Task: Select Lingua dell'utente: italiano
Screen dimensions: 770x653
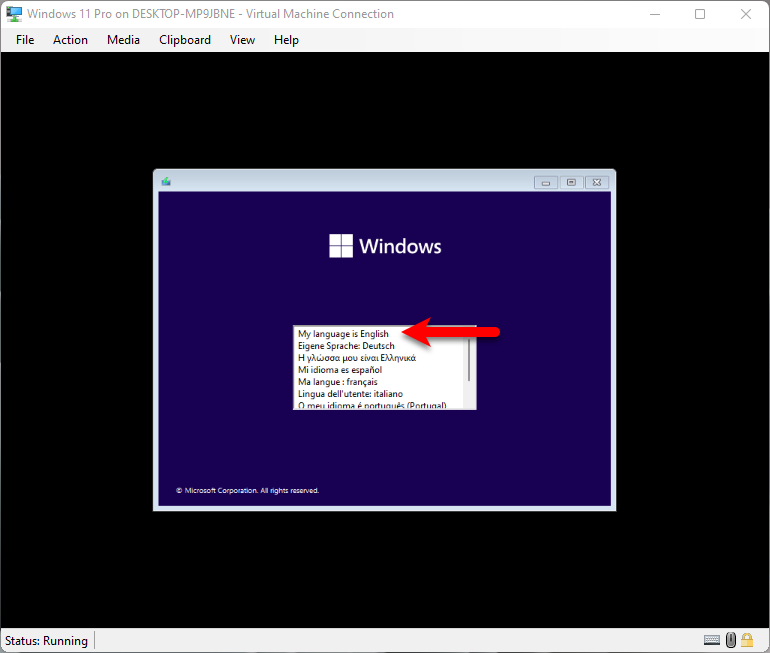Action: [x=351, y=394]
